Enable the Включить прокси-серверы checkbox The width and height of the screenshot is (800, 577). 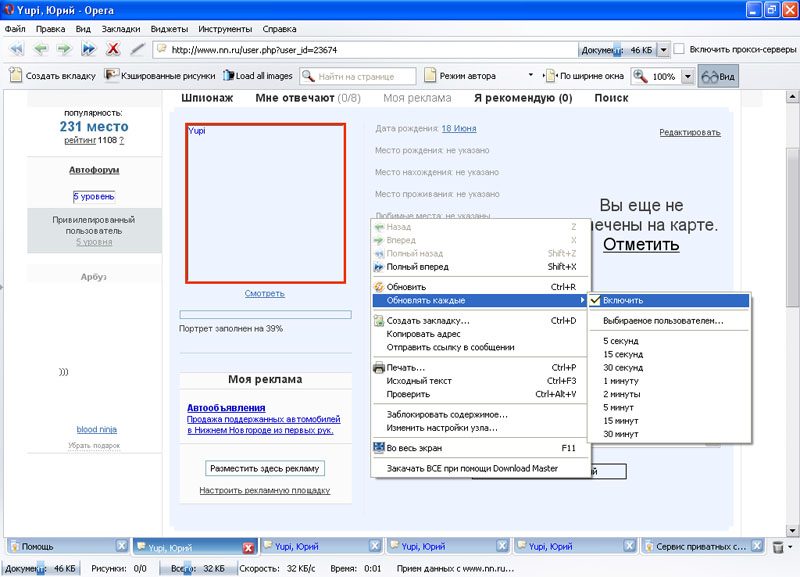click(x=679, y=49)
